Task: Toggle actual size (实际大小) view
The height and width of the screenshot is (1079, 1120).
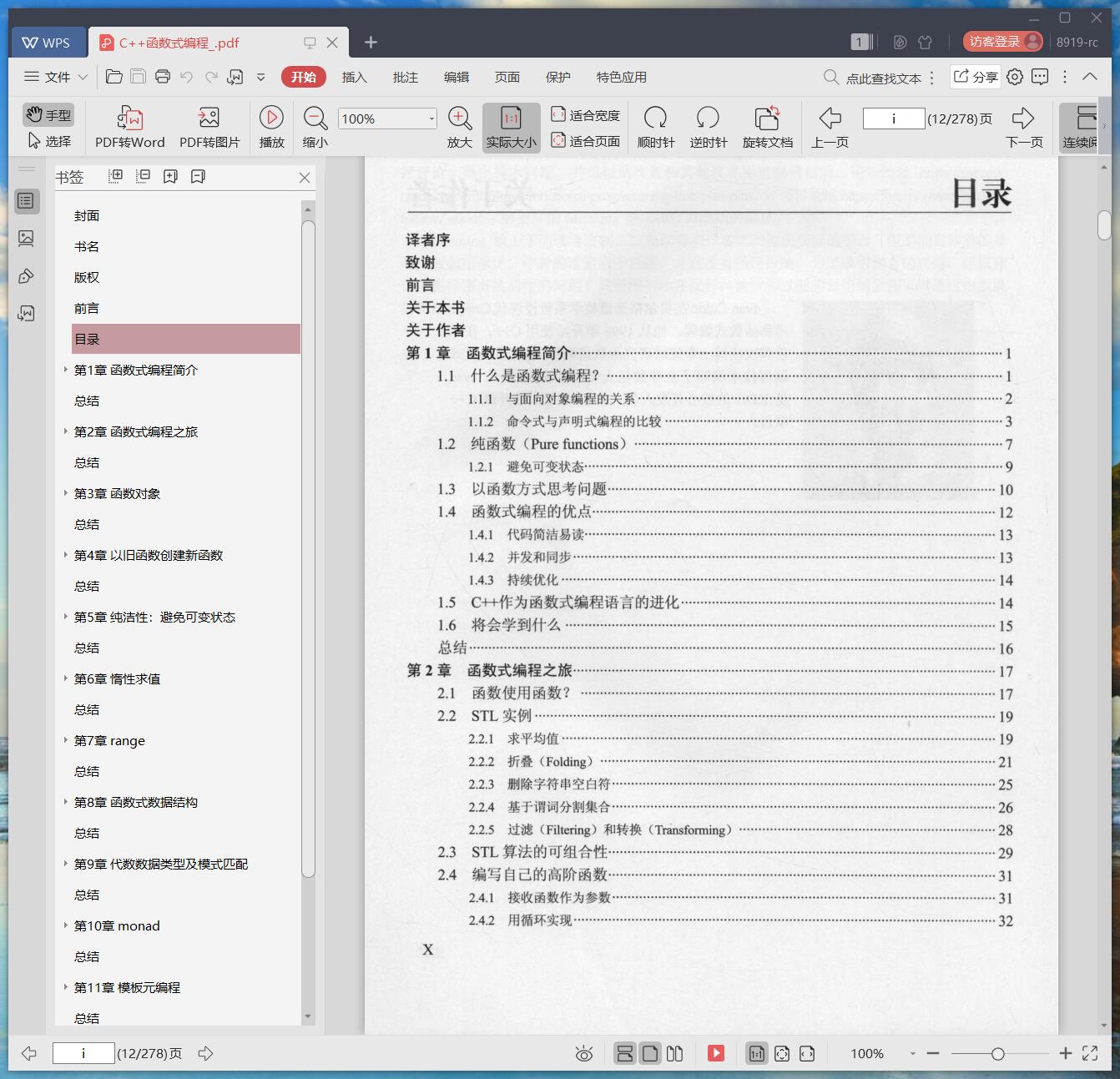Action: tap(511, 128)
